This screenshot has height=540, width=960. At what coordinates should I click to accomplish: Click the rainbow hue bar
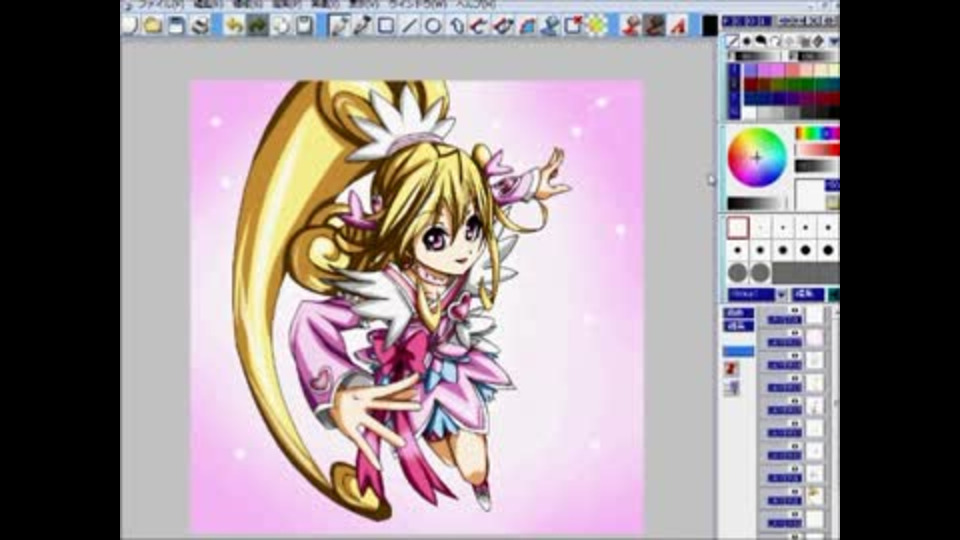point(817,133)
